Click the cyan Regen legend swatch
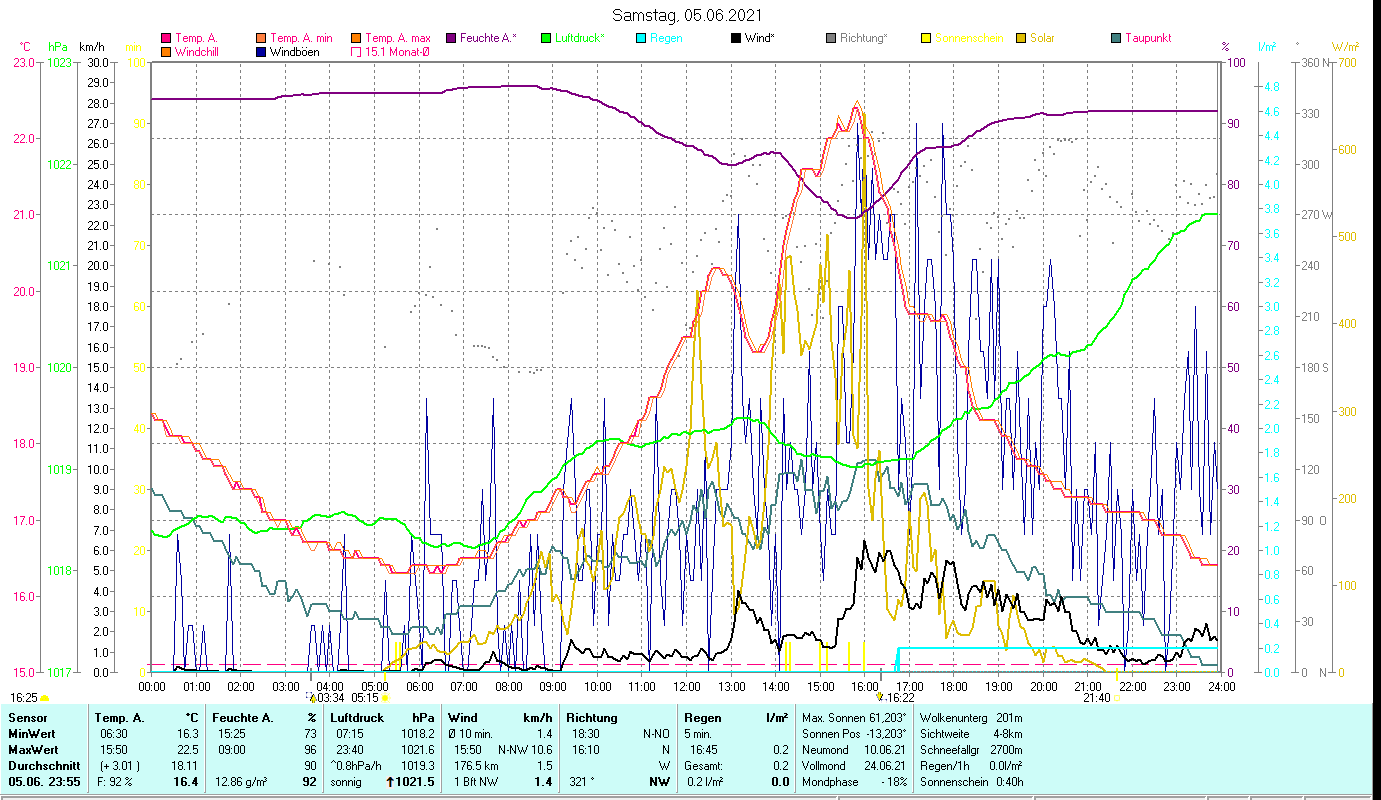Image resolution: width=1381 pixels, height=800 pixels. click(640, 38)
